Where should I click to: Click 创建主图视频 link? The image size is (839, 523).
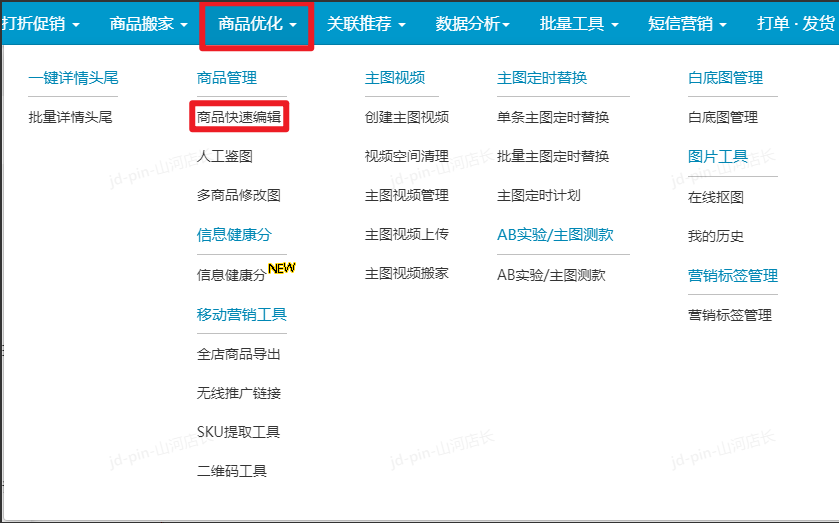coord(407,117)
